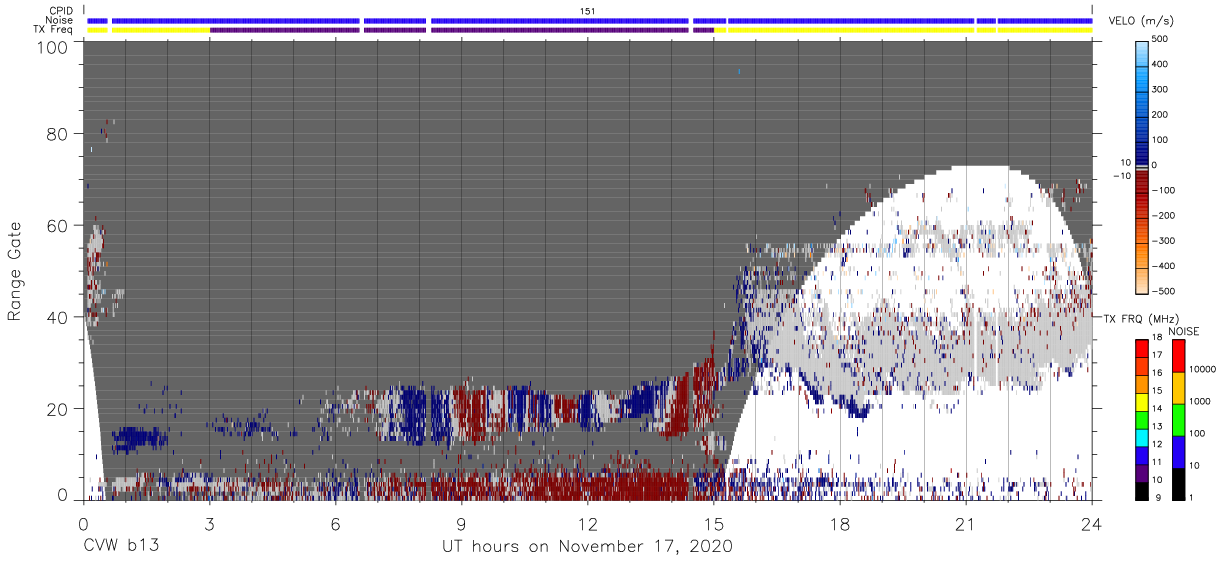Click the 6 tick on UT hours axis
Viewport: 1228px width, 567px height.
point(335,522)
